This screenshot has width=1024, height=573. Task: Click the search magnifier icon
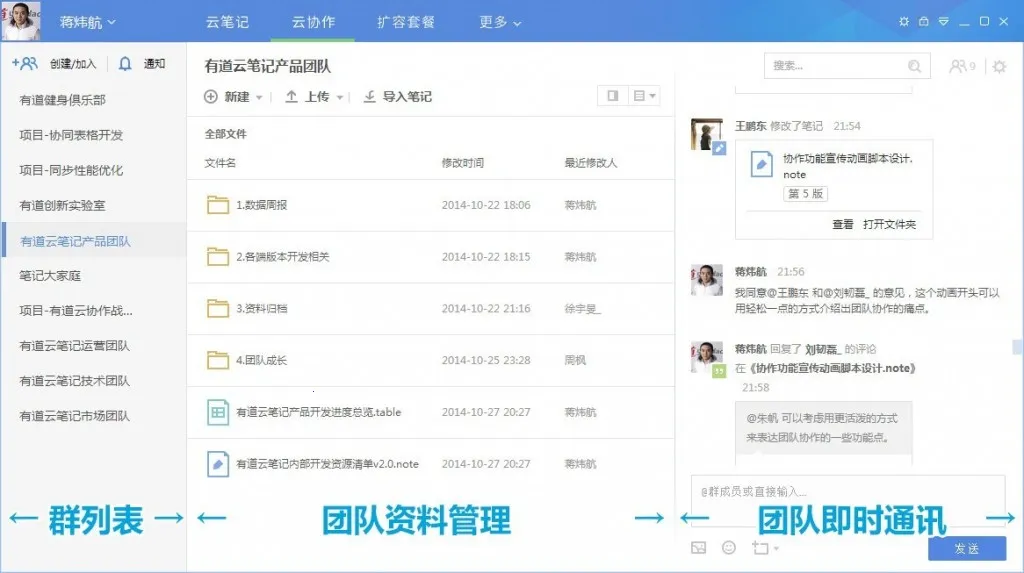click(914, 66)
